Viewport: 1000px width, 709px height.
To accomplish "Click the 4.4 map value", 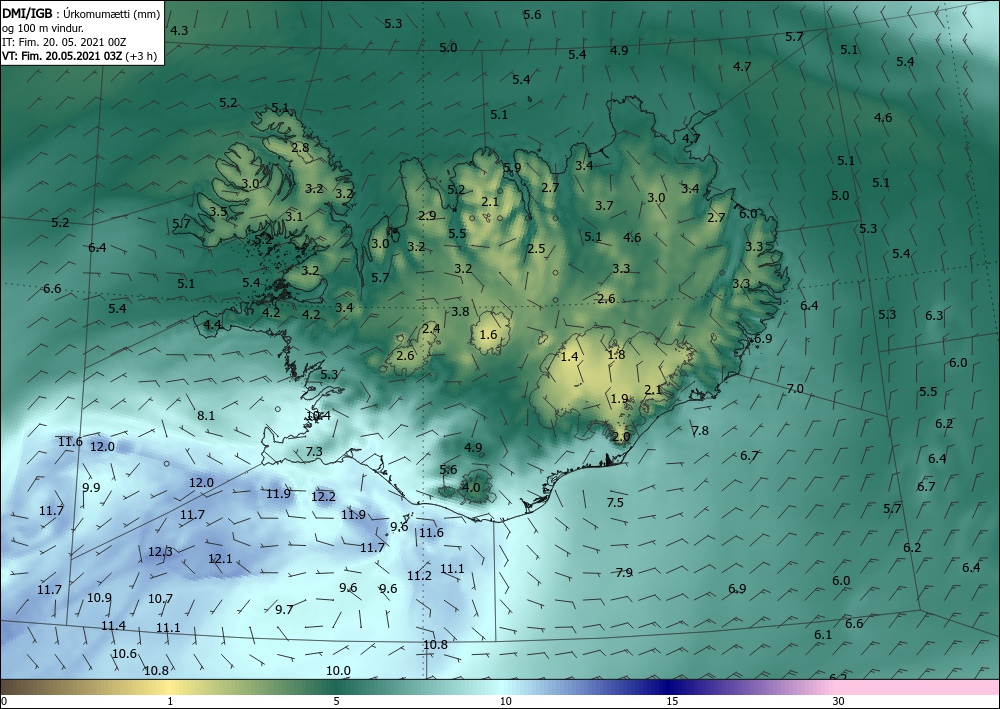I will [x=212, y=325].
